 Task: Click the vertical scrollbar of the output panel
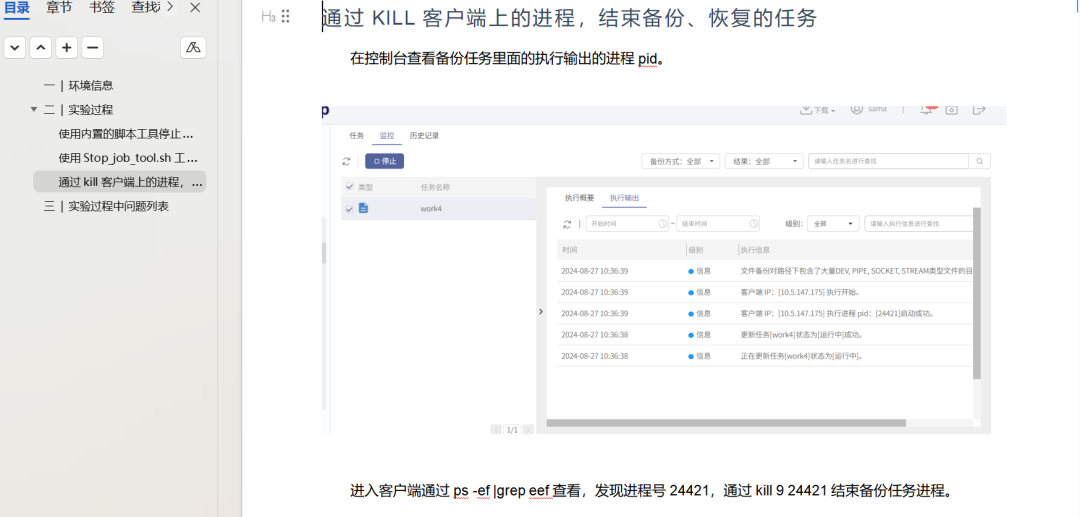point(976,293)
